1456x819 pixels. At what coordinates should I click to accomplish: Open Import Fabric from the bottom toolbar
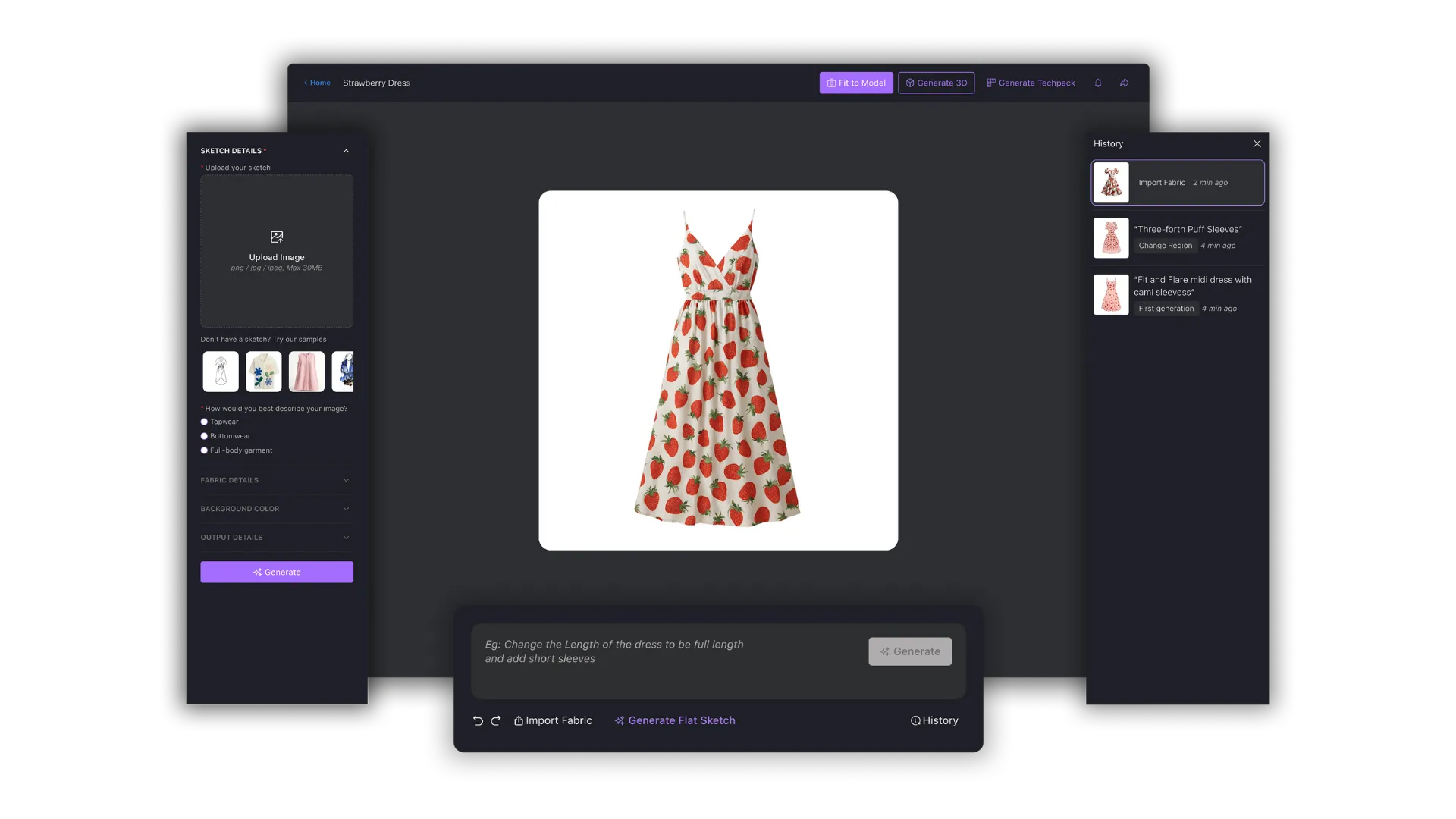click(553, 720)
